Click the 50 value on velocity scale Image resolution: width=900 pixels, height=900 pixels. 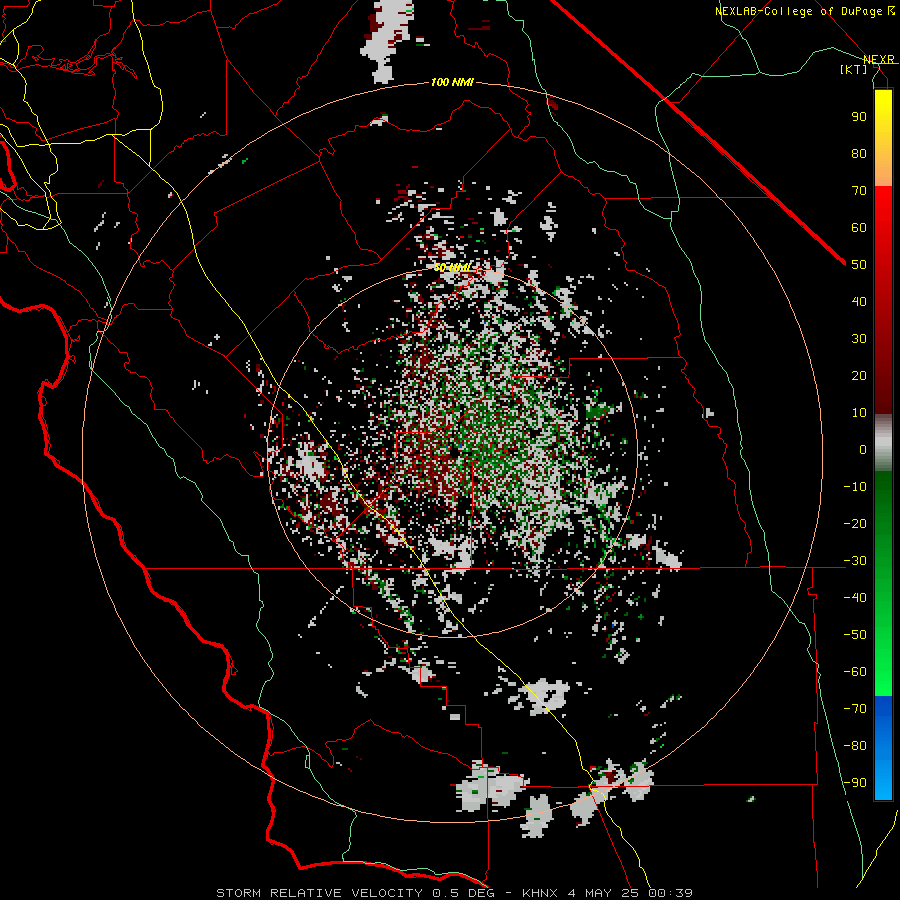coord(859,265)
